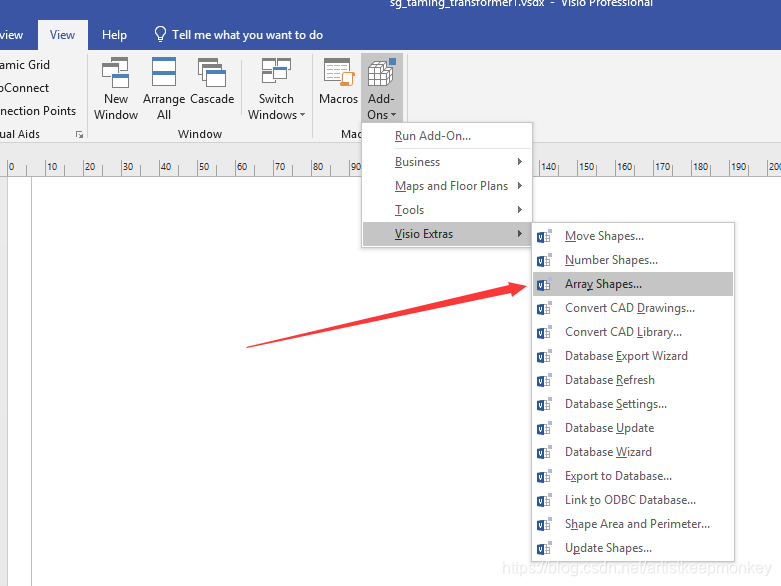Choose Update Shapes... item
Screen dimensions: 781x586
click(x=633, y=548)
